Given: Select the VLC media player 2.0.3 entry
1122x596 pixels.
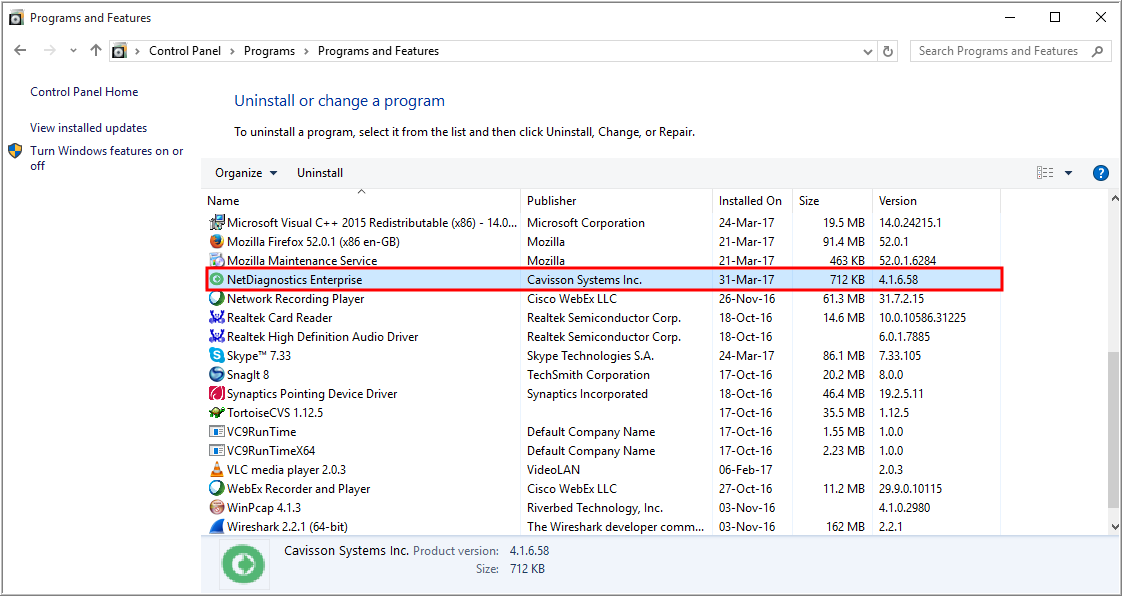Looking at the screenshot, I should (286, 469).
